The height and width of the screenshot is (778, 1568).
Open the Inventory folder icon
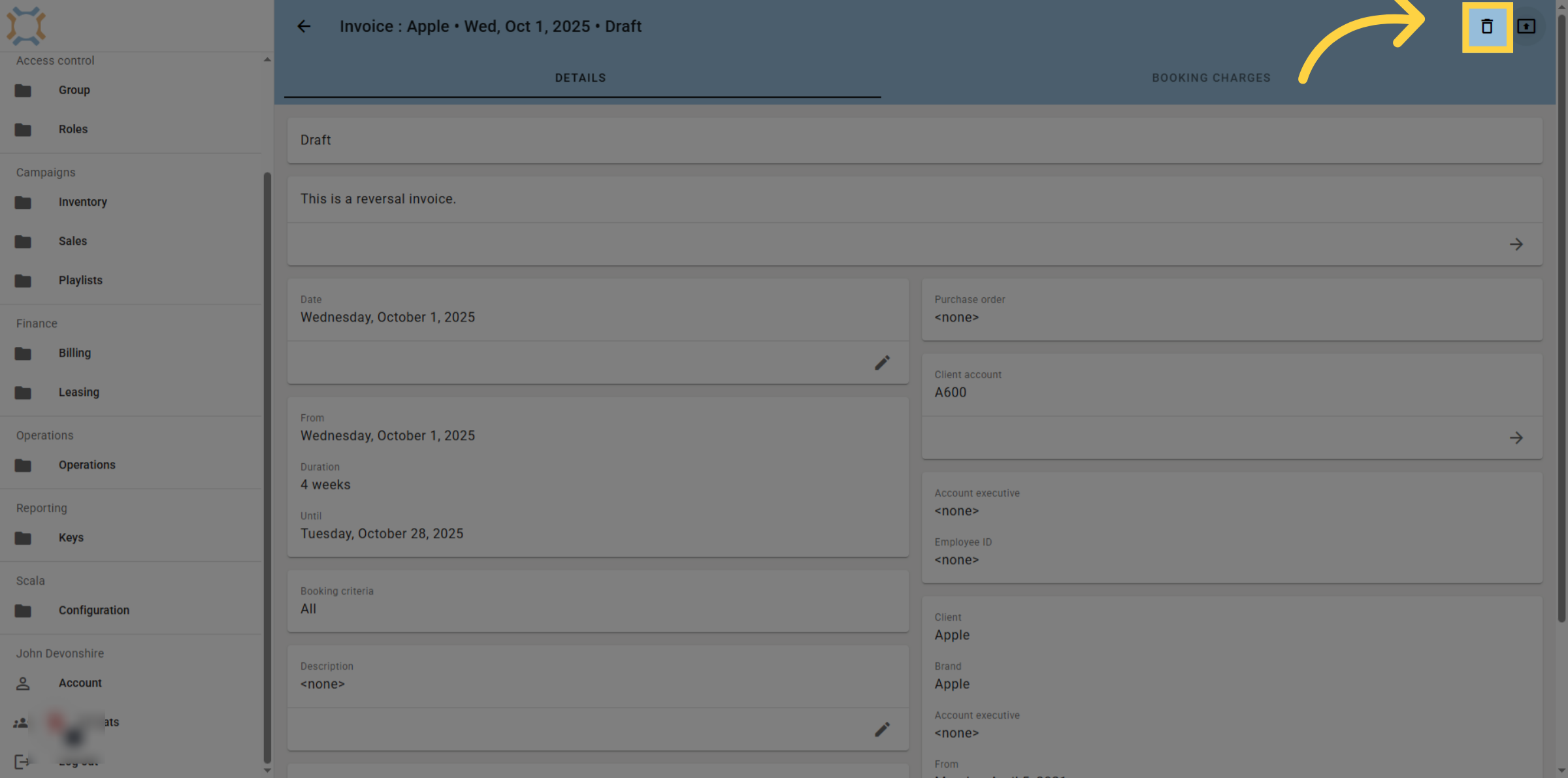tap(23, 203)
